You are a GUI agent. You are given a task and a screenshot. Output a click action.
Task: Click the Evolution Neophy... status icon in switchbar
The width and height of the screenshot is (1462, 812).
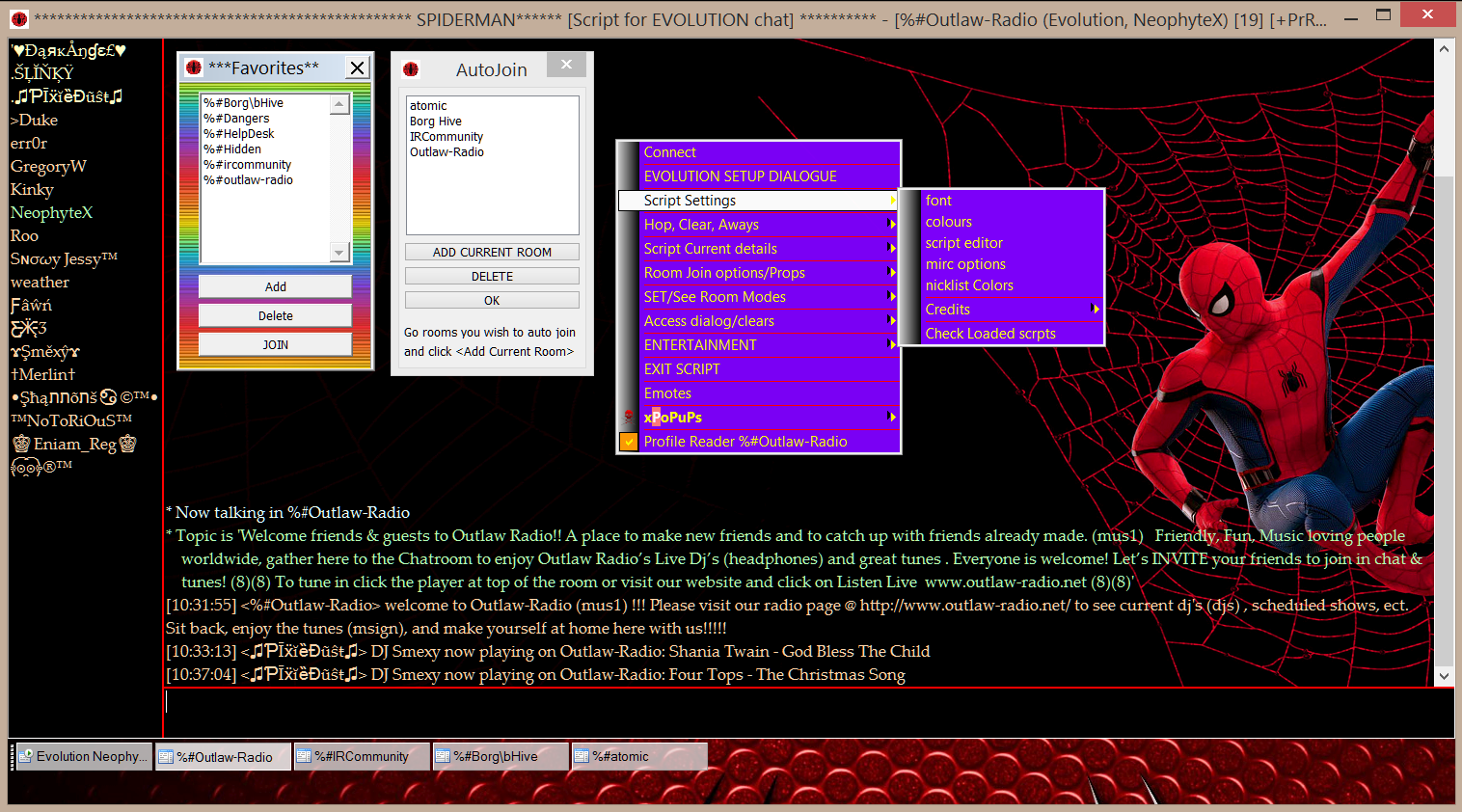pyautogui.click(x=26, y=756)
